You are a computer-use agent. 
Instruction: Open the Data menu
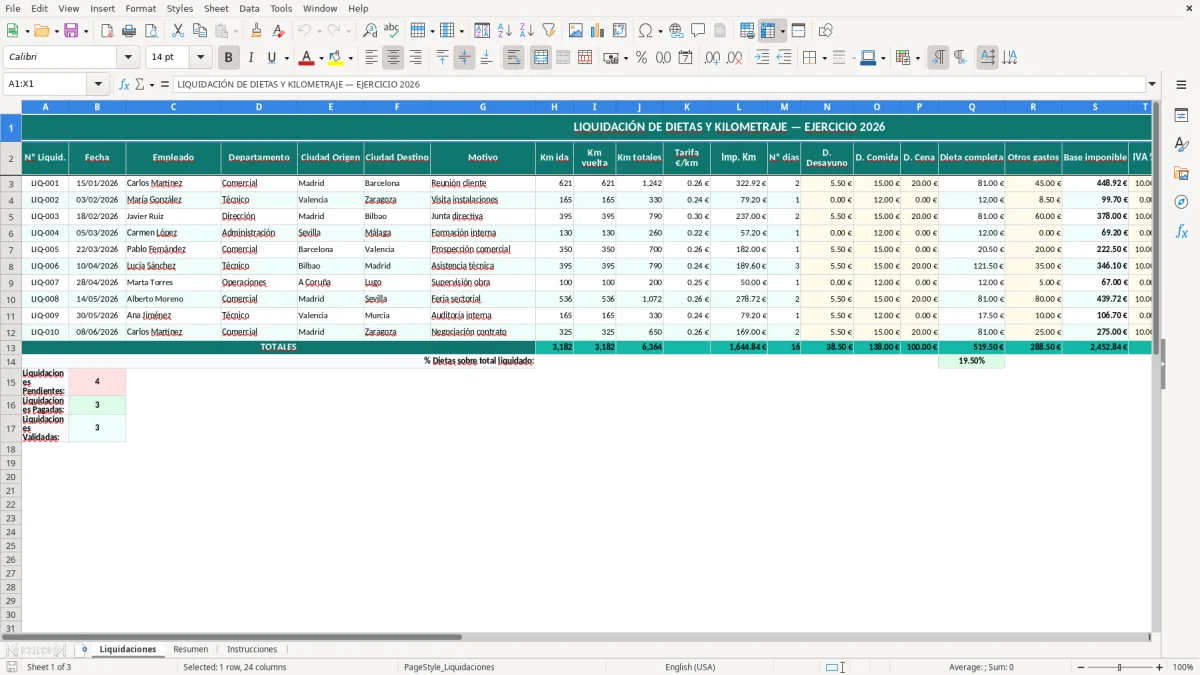[x=249, y=8]
